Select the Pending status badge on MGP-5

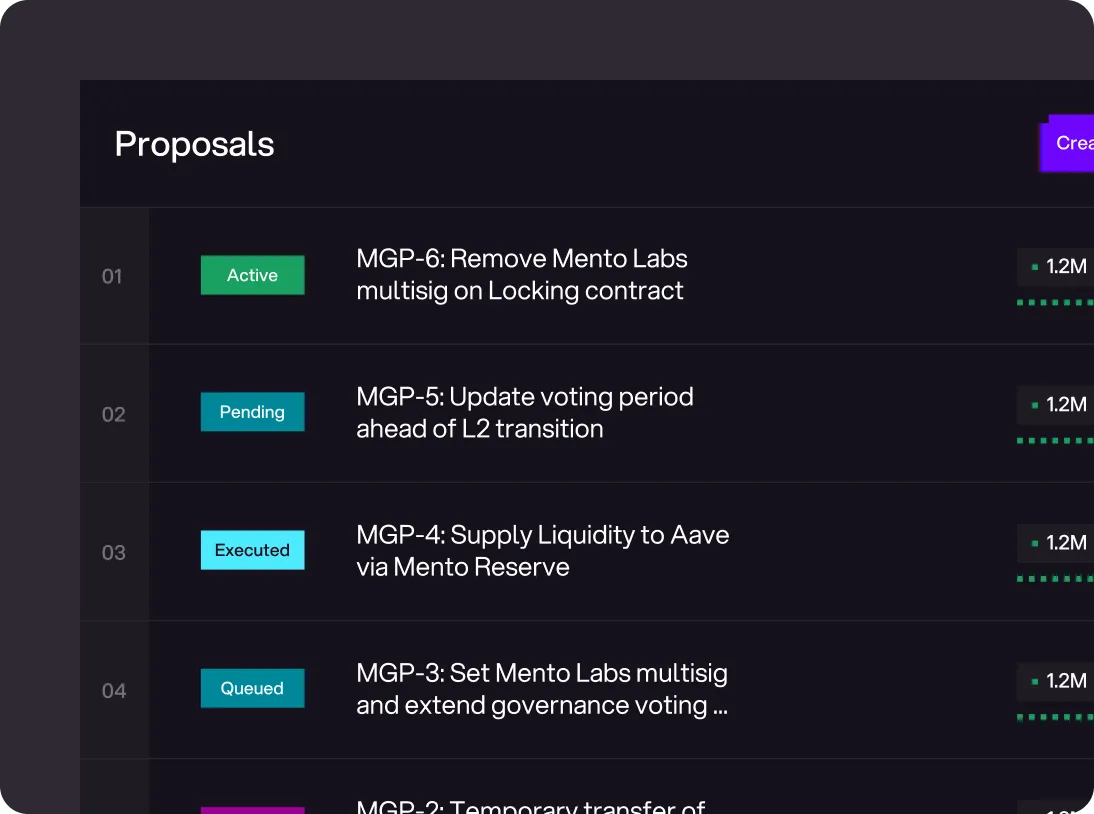252,412
